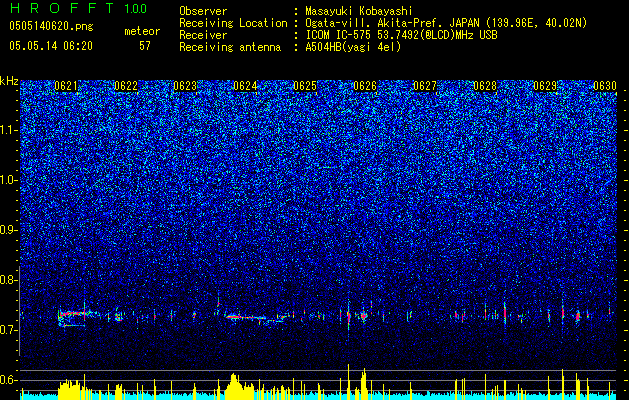Screen dimensions: 629x400
Task: Click the meteor count label
Action: (142, 31)
